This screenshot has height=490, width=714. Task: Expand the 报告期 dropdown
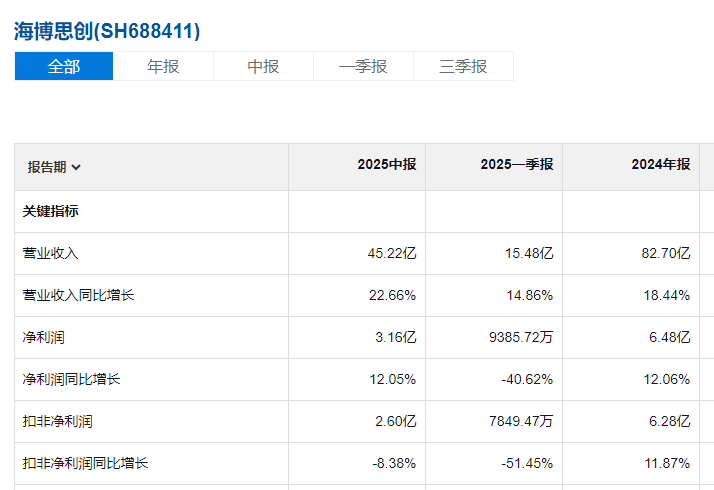pos(54,167)
